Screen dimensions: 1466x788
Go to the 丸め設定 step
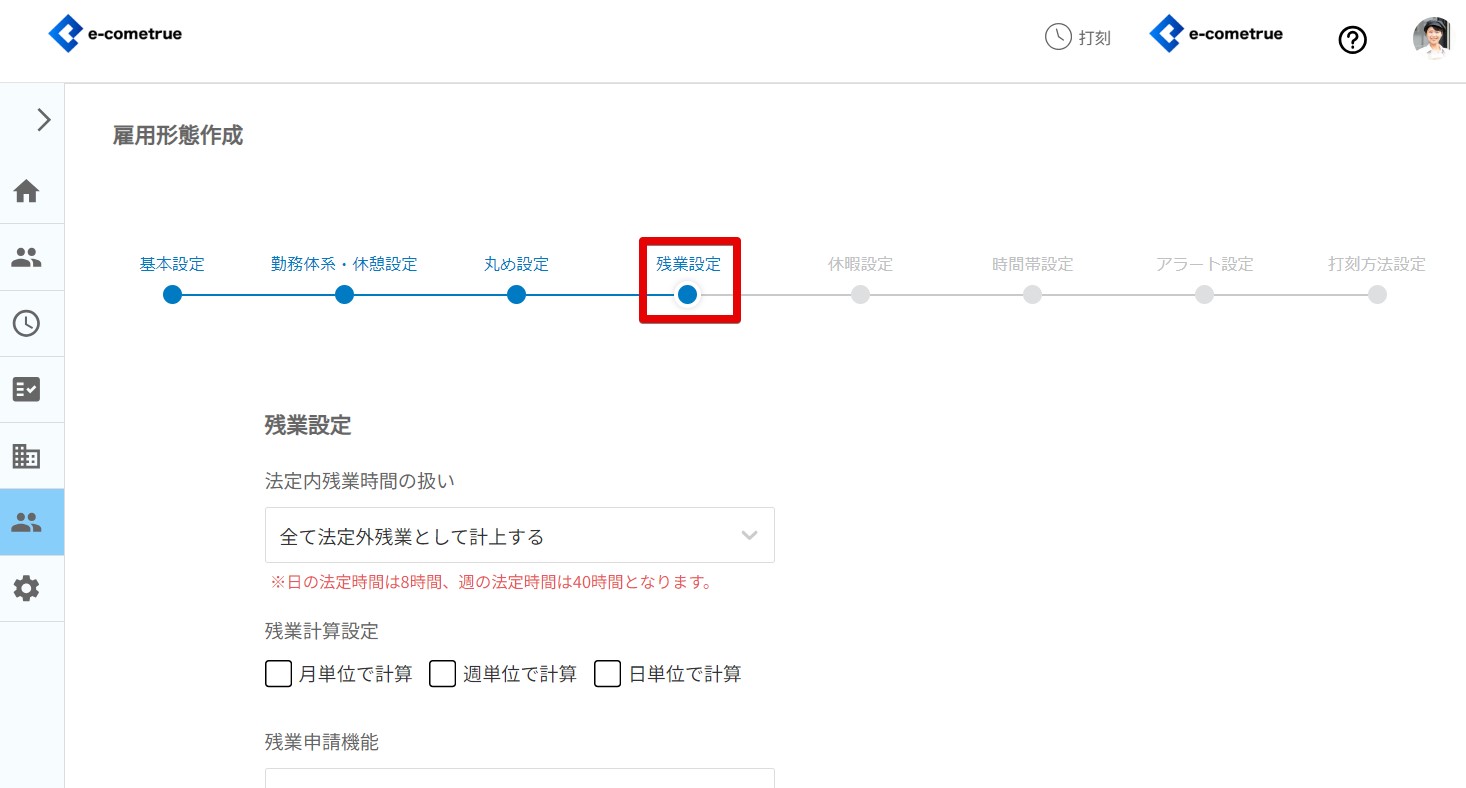coord(516,265)
